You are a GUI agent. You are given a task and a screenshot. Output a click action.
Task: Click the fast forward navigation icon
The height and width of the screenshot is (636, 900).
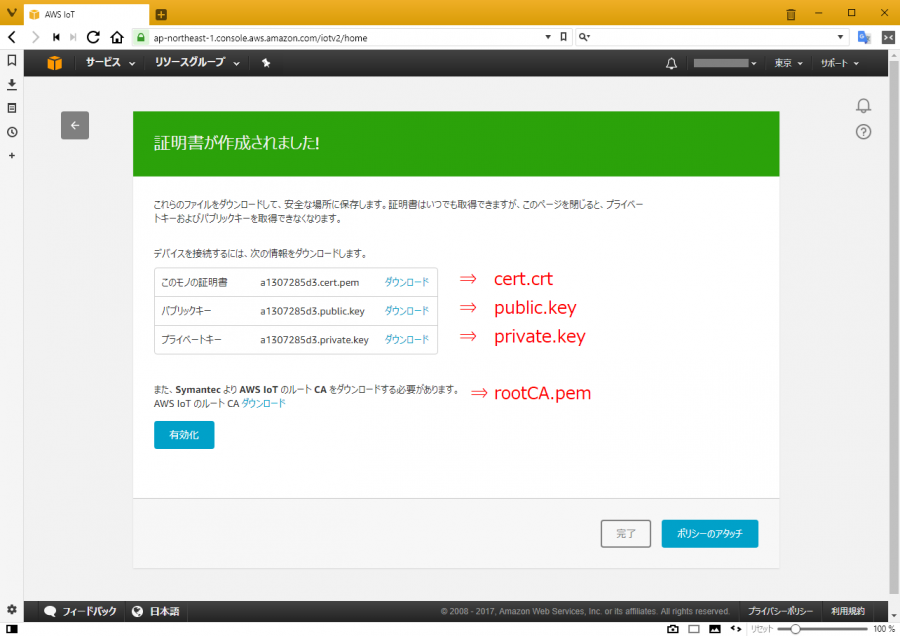(73, 37)
